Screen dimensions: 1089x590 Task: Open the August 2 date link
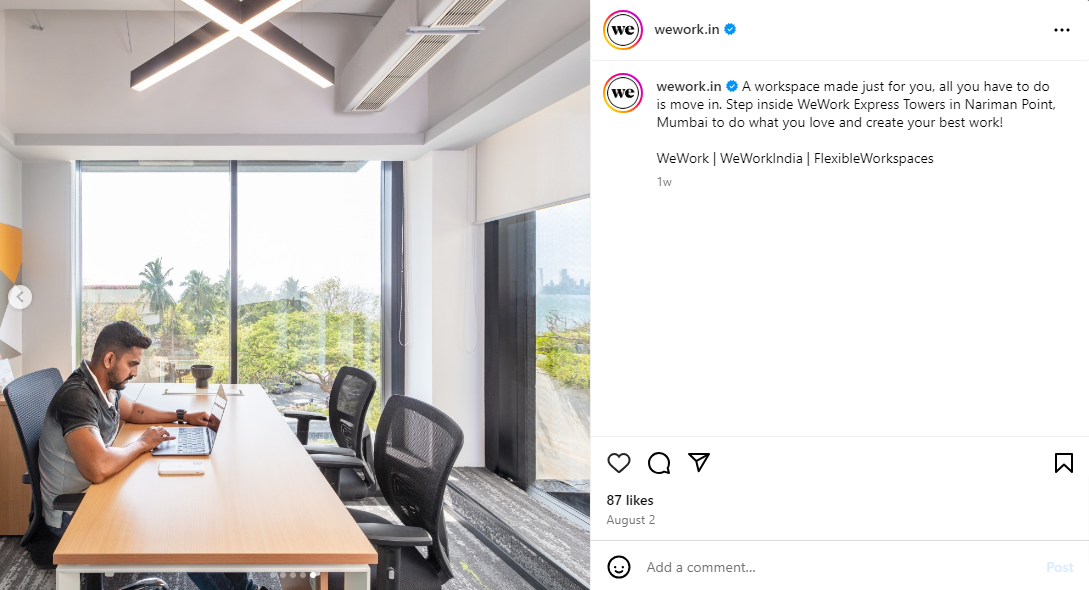[631, 520]
